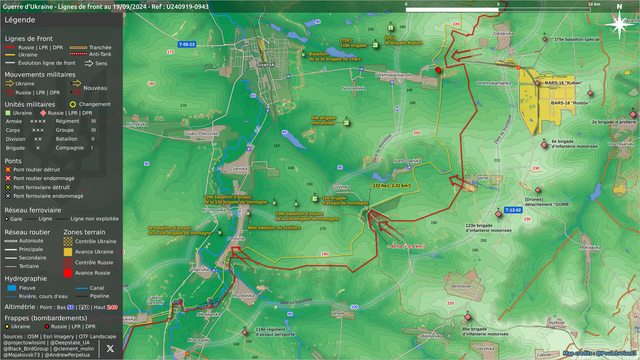The height and width of the screenshot is (360, 640).
Task: Select the 6e brigade d'infanterie motorisée marker
Action: (x=544, y=144)
